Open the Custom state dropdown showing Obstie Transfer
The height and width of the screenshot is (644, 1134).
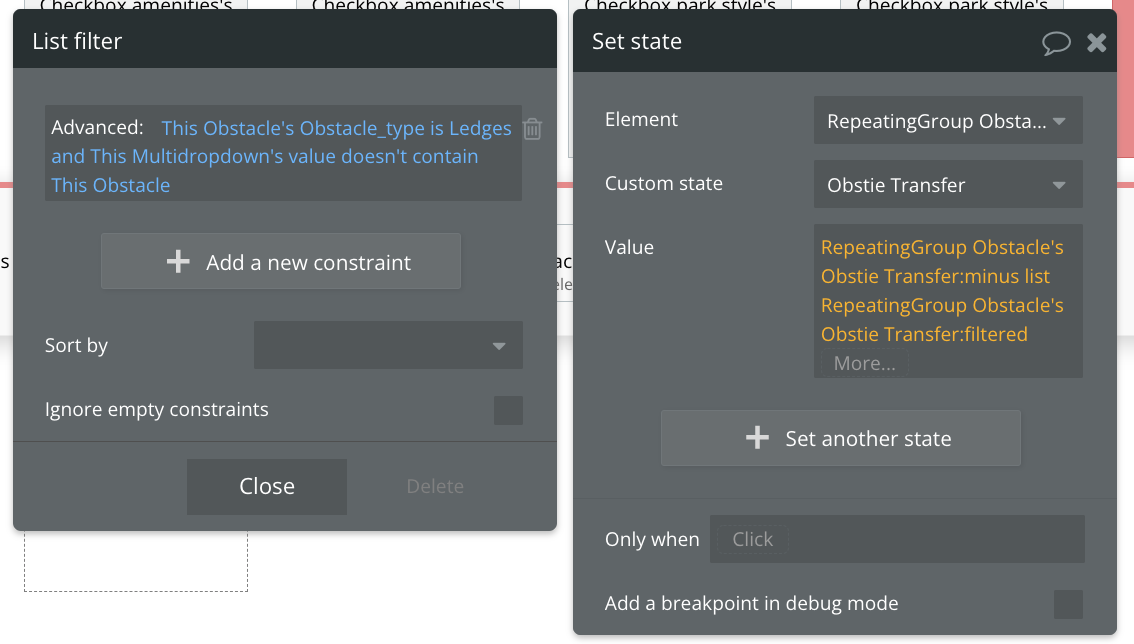[947, 184]
